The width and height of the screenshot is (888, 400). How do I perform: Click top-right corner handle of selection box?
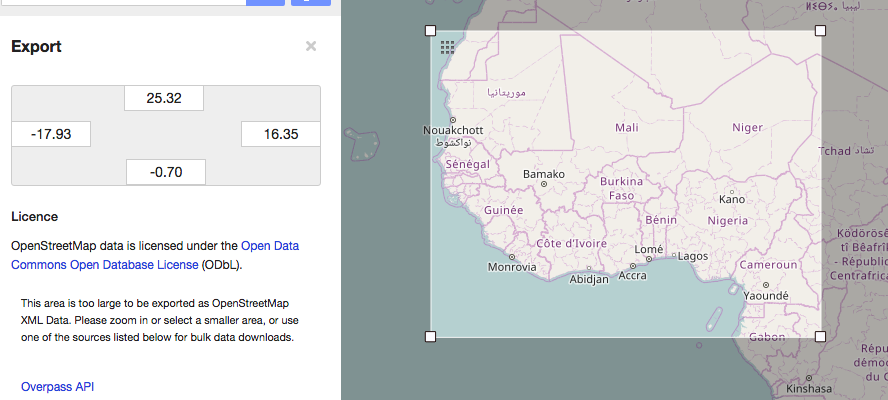(821, 31)
